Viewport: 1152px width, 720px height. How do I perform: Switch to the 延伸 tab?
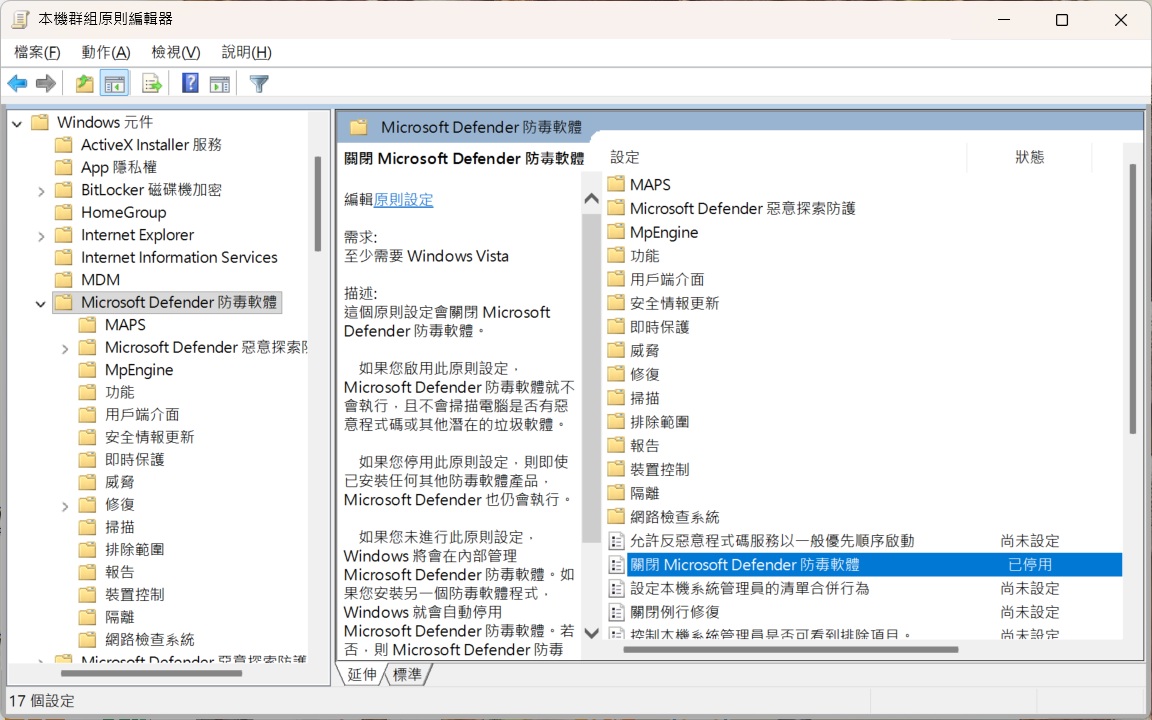coord(361,674)
